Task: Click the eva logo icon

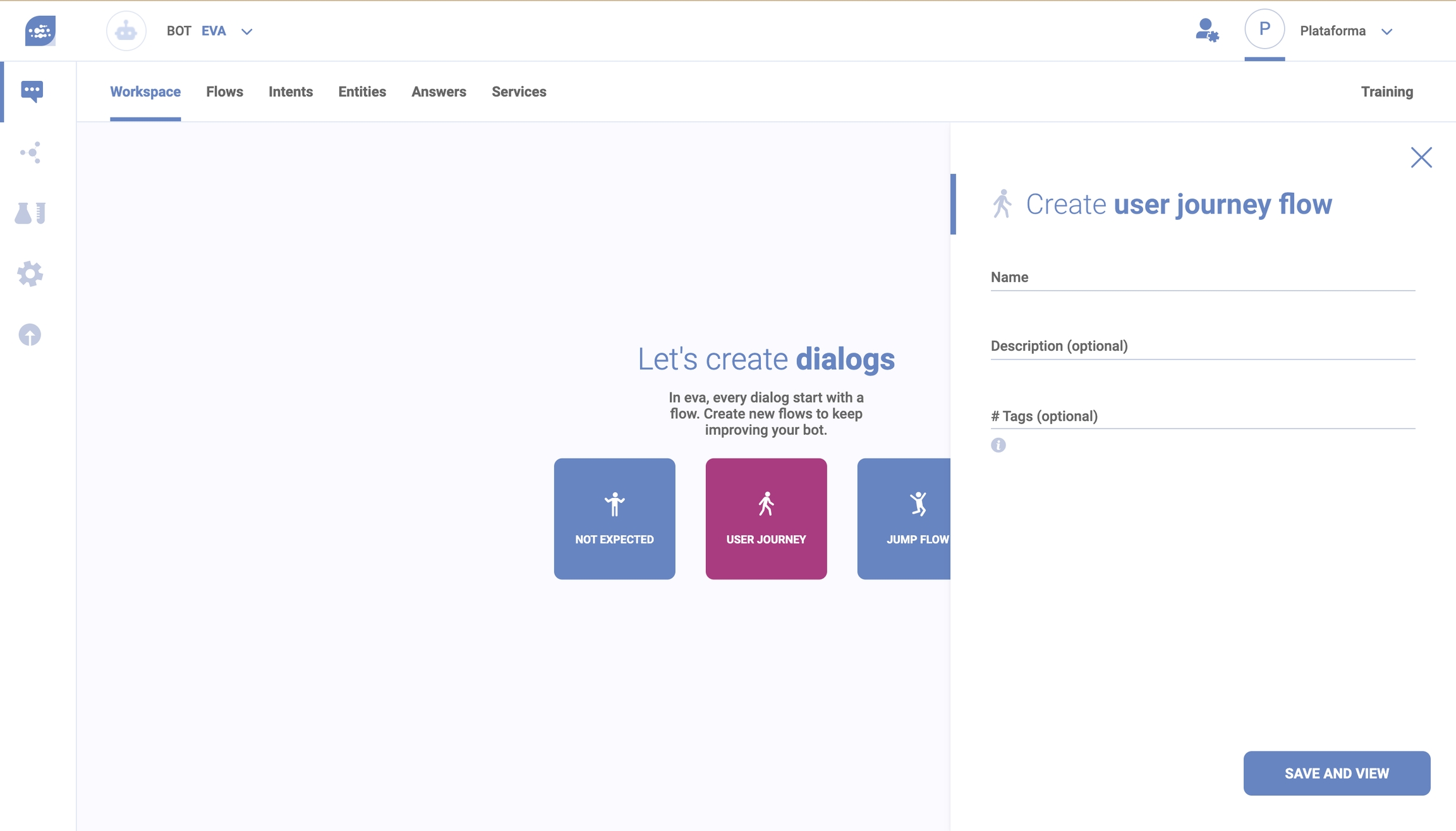Action: pos(40,30)
